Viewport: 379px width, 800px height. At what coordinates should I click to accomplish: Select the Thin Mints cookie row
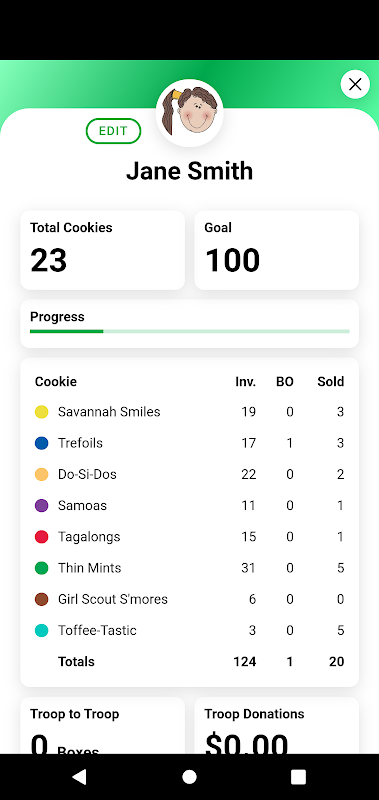pyautogui.click(x=190, y=568)
